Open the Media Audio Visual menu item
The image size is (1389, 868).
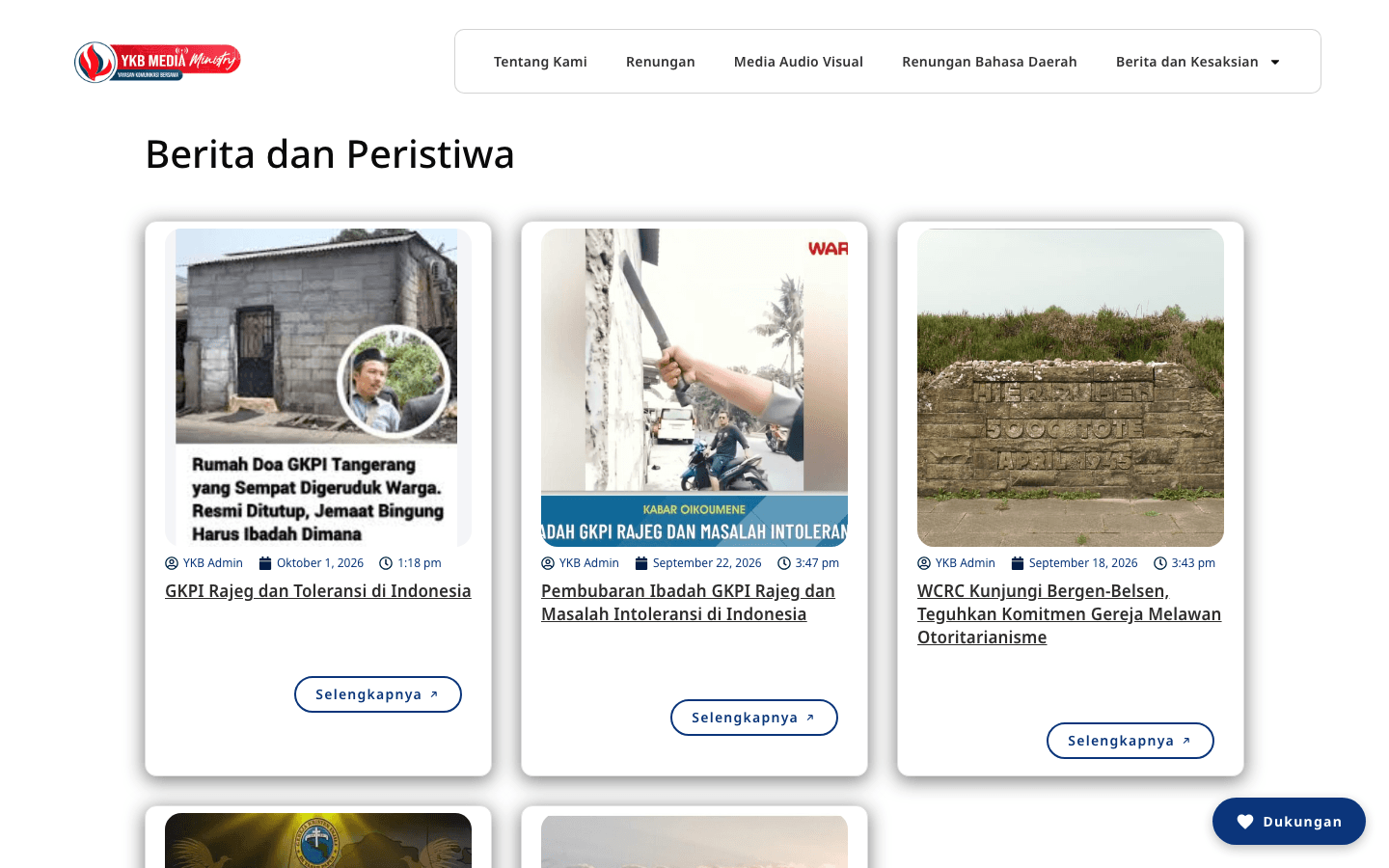tap(799, 62)
